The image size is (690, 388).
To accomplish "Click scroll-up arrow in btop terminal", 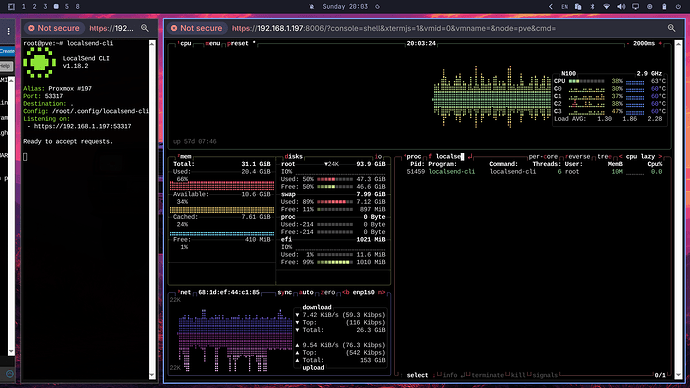I will coord(679,44).
